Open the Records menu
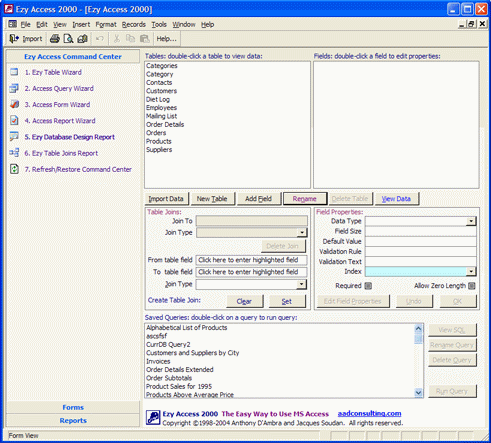491x443 pixels. (x=134, y=25)
